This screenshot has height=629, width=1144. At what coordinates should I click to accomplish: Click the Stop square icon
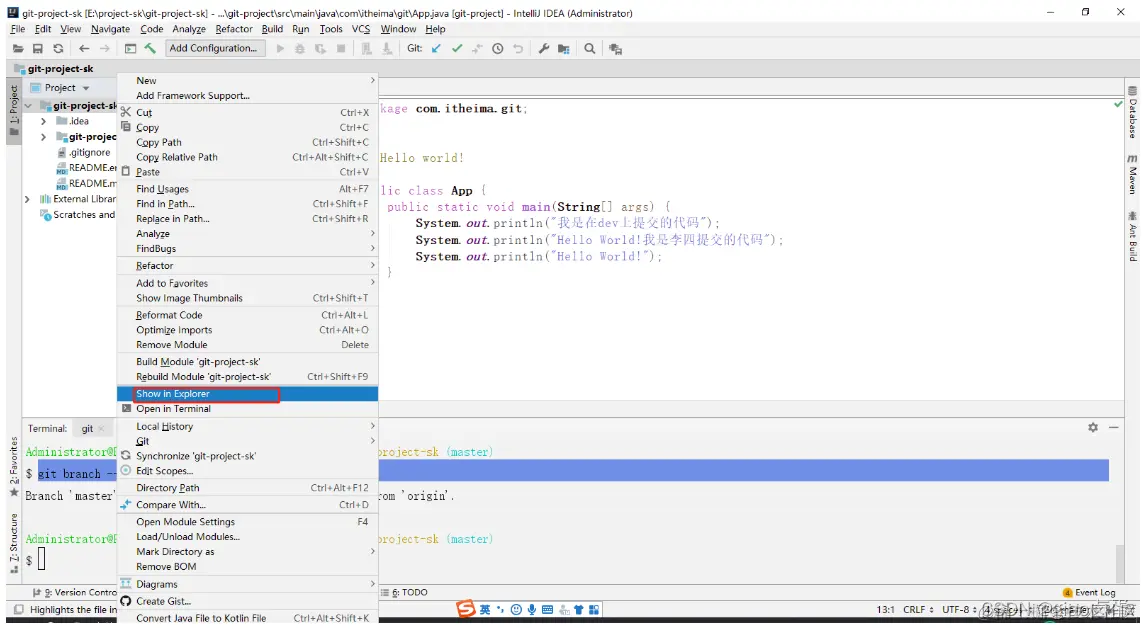tap(341, 49)
